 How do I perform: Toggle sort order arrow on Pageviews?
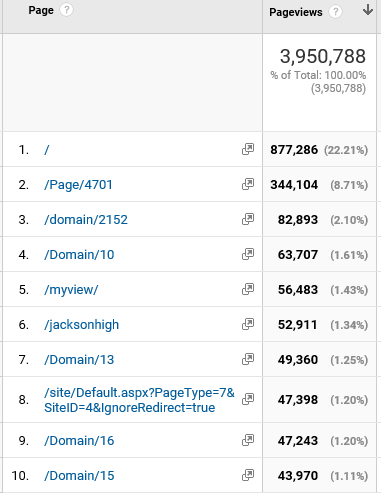[x=368, y=10]
